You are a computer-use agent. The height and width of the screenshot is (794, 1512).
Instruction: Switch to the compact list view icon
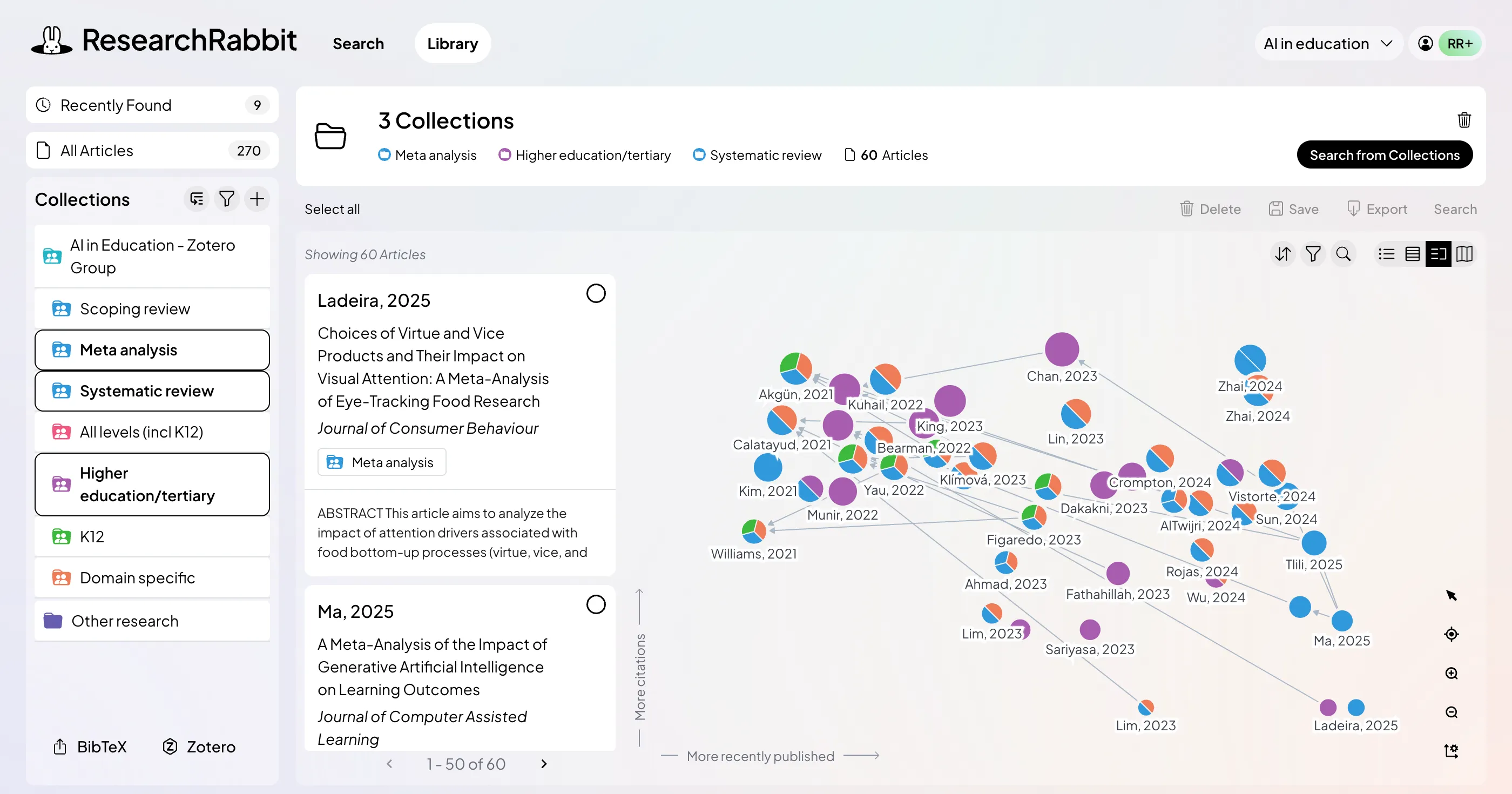(x=1386, y=254)
